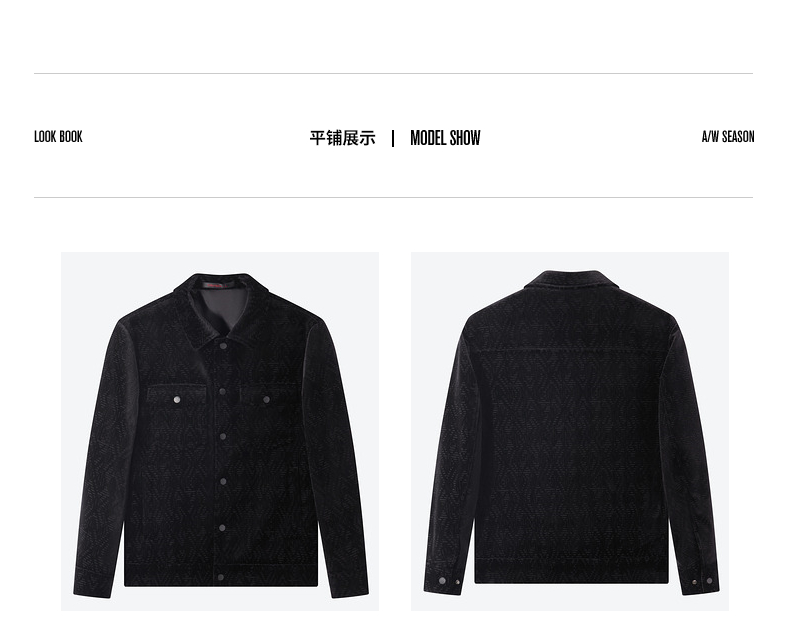790x620 pixels.
Task: Click the LOOK BOOK label
Action: (58, 136)
